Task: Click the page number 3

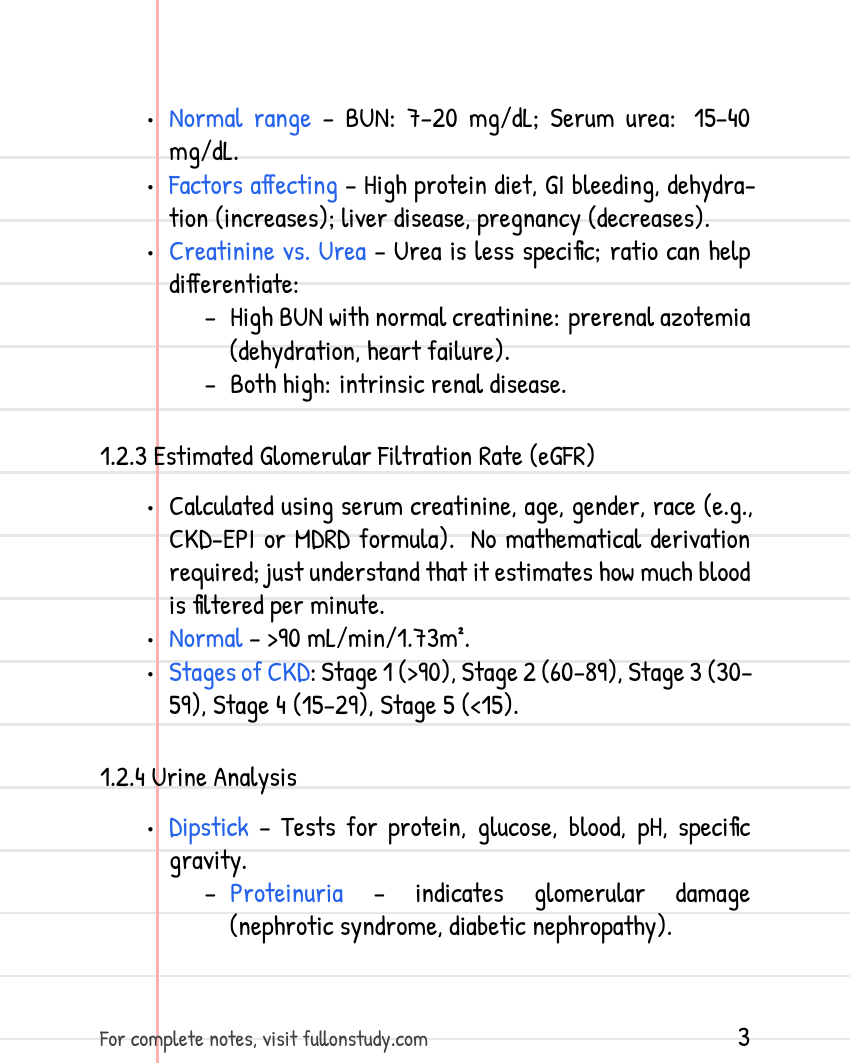Action: pos(744,1037)
